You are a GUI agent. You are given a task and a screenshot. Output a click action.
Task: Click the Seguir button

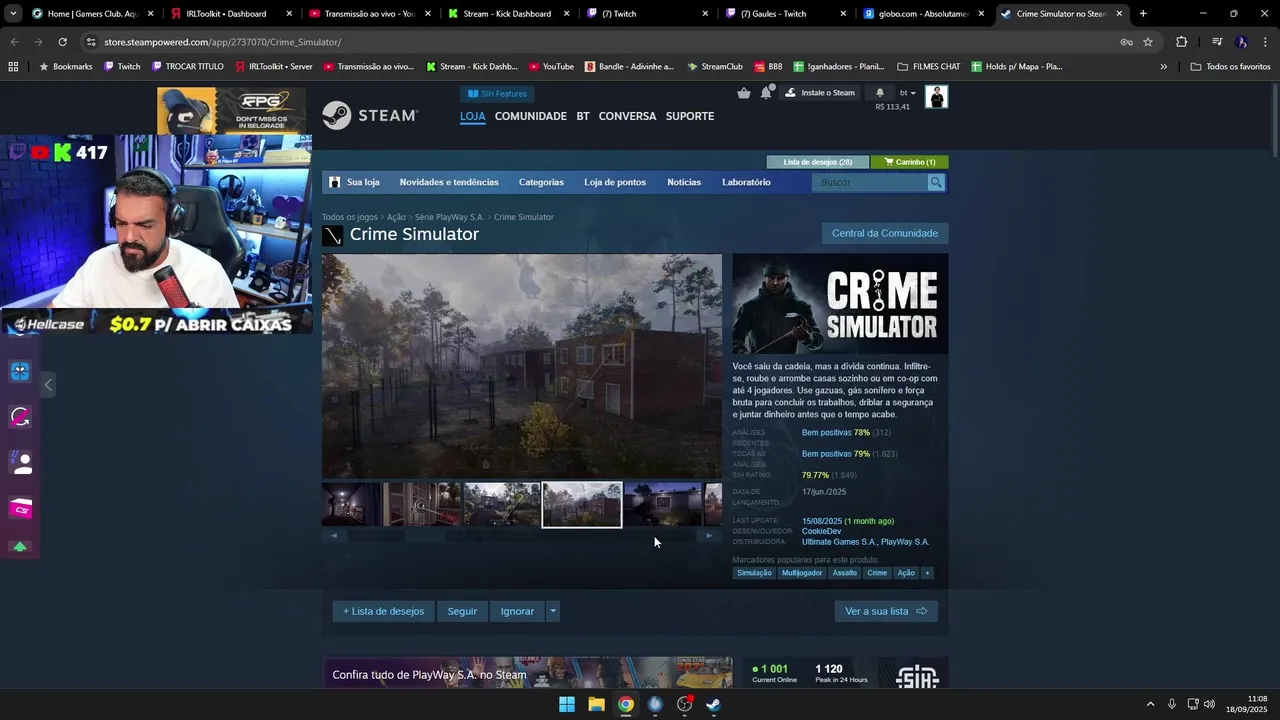pyautogui.click(x=462, y=611)
